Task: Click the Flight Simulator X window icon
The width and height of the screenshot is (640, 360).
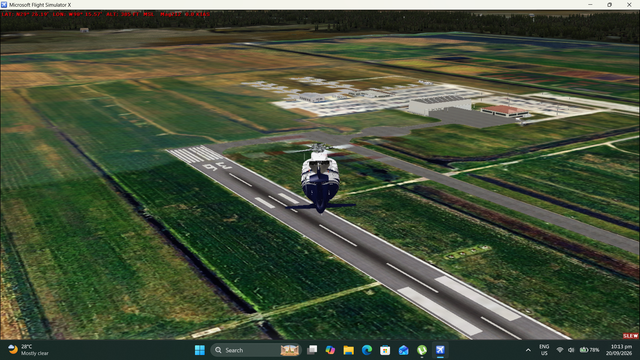Action: [x=4, y=5]
